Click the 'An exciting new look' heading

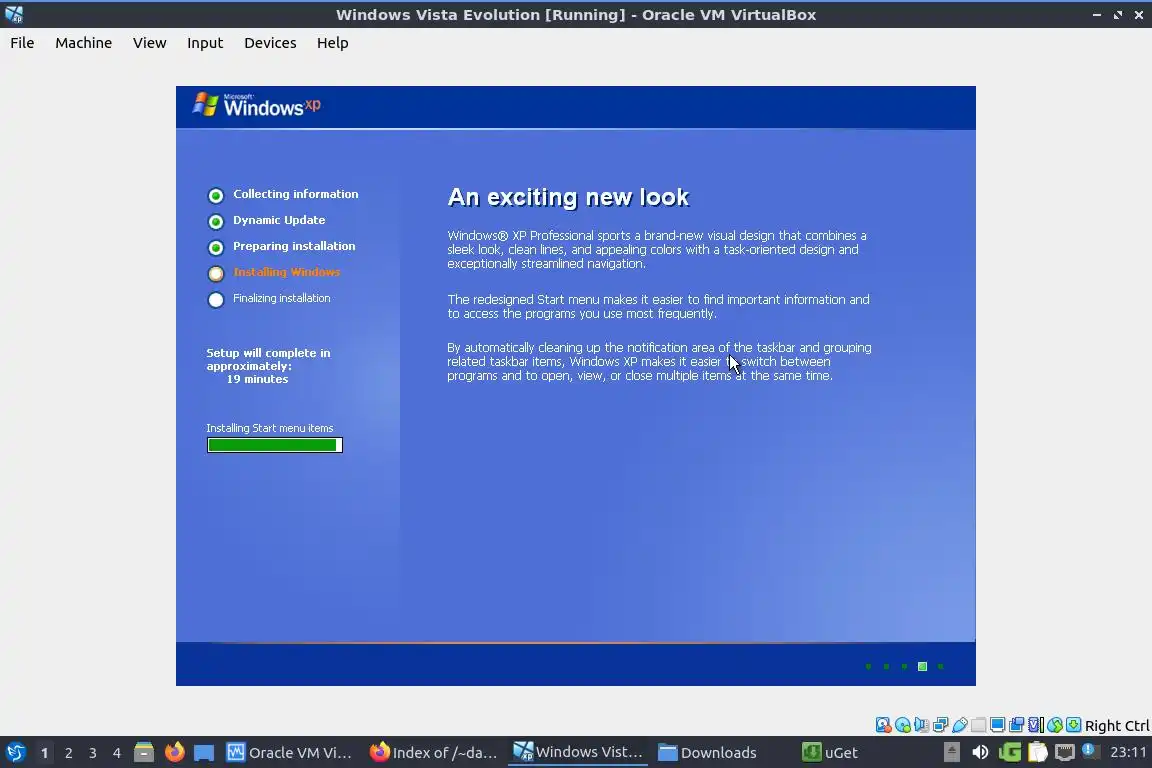click(x=568, y=197)
